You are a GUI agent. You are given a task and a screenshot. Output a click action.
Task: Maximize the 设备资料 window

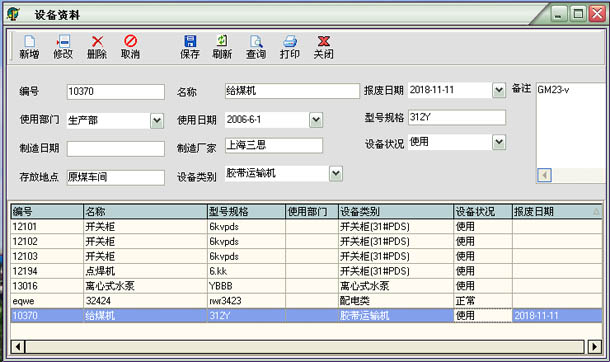click(578, 14)
